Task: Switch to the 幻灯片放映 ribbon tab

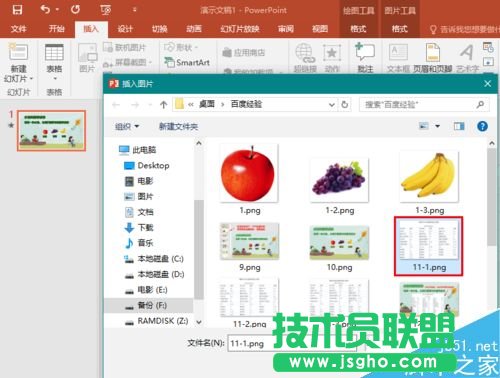Action: click(240, 29)
